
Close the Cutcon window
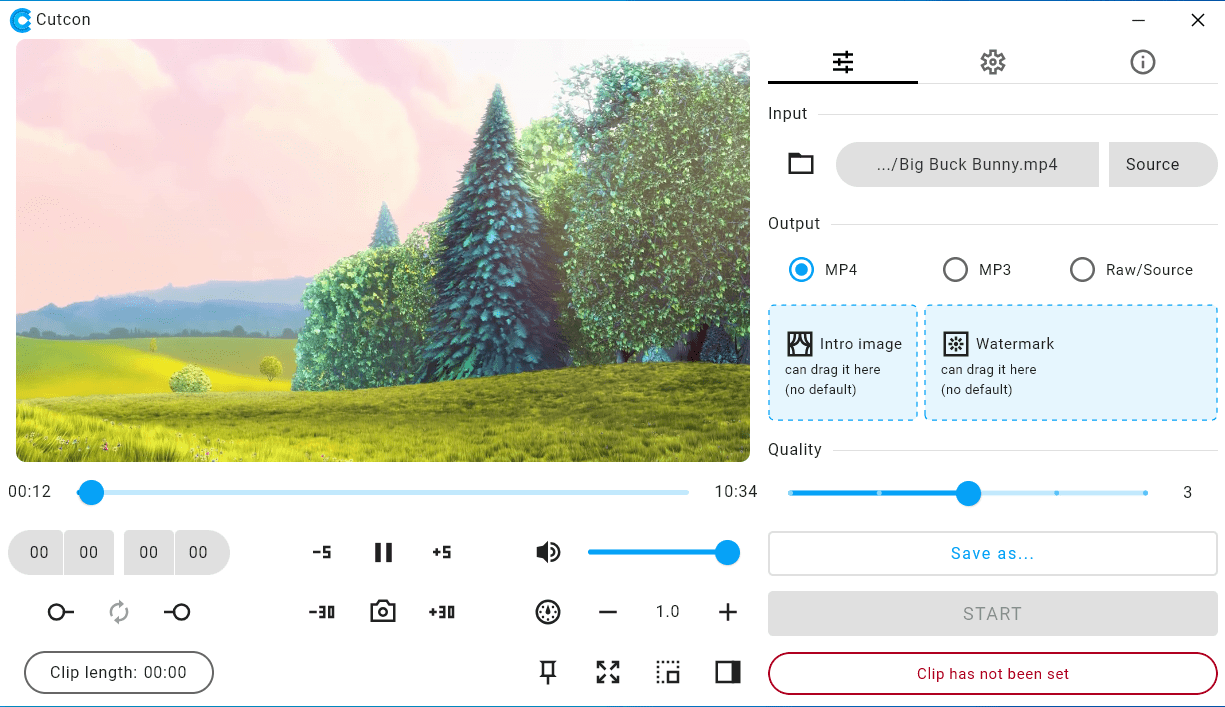[1198, 20]
